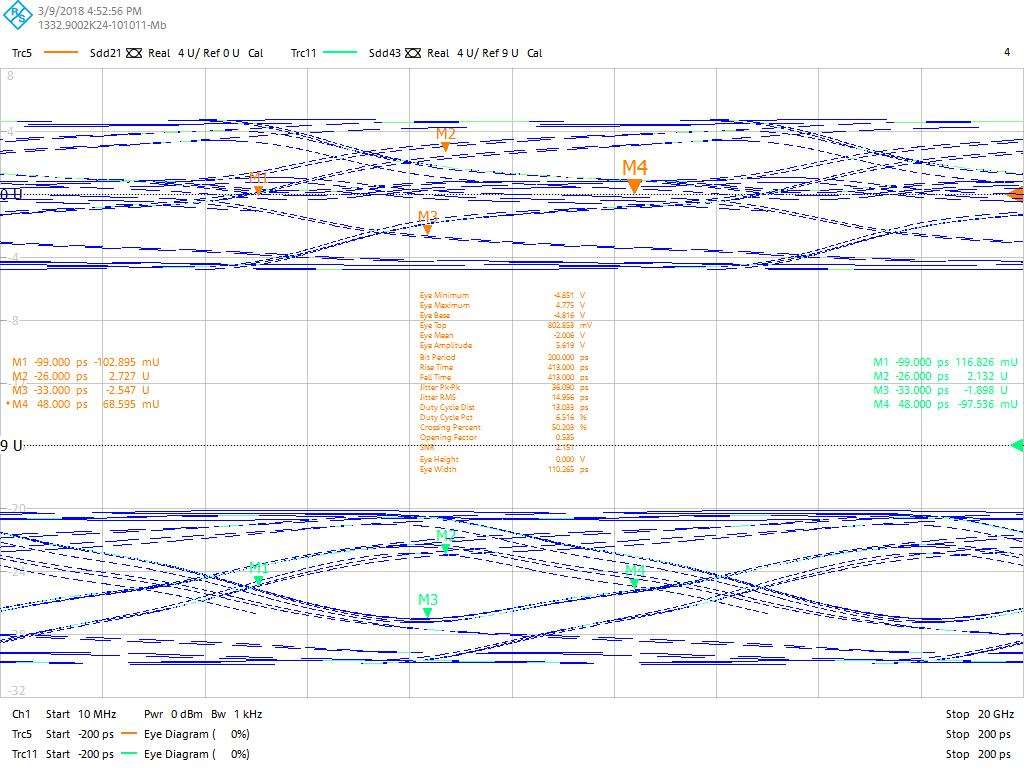
Task: Select orange marker M3 on upper eye diagram
Action: pyautogui.click(x=427, y=229)
